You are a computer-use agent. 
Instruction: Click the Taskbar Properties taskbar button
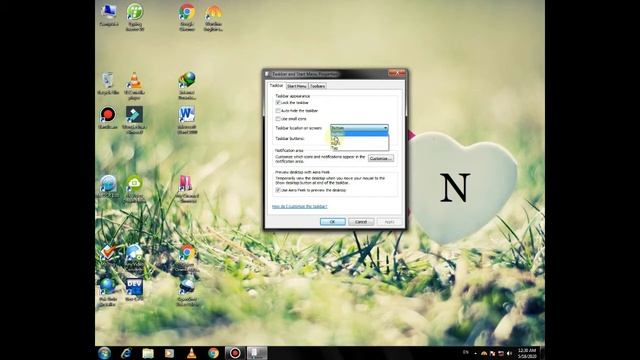[257, 353]
